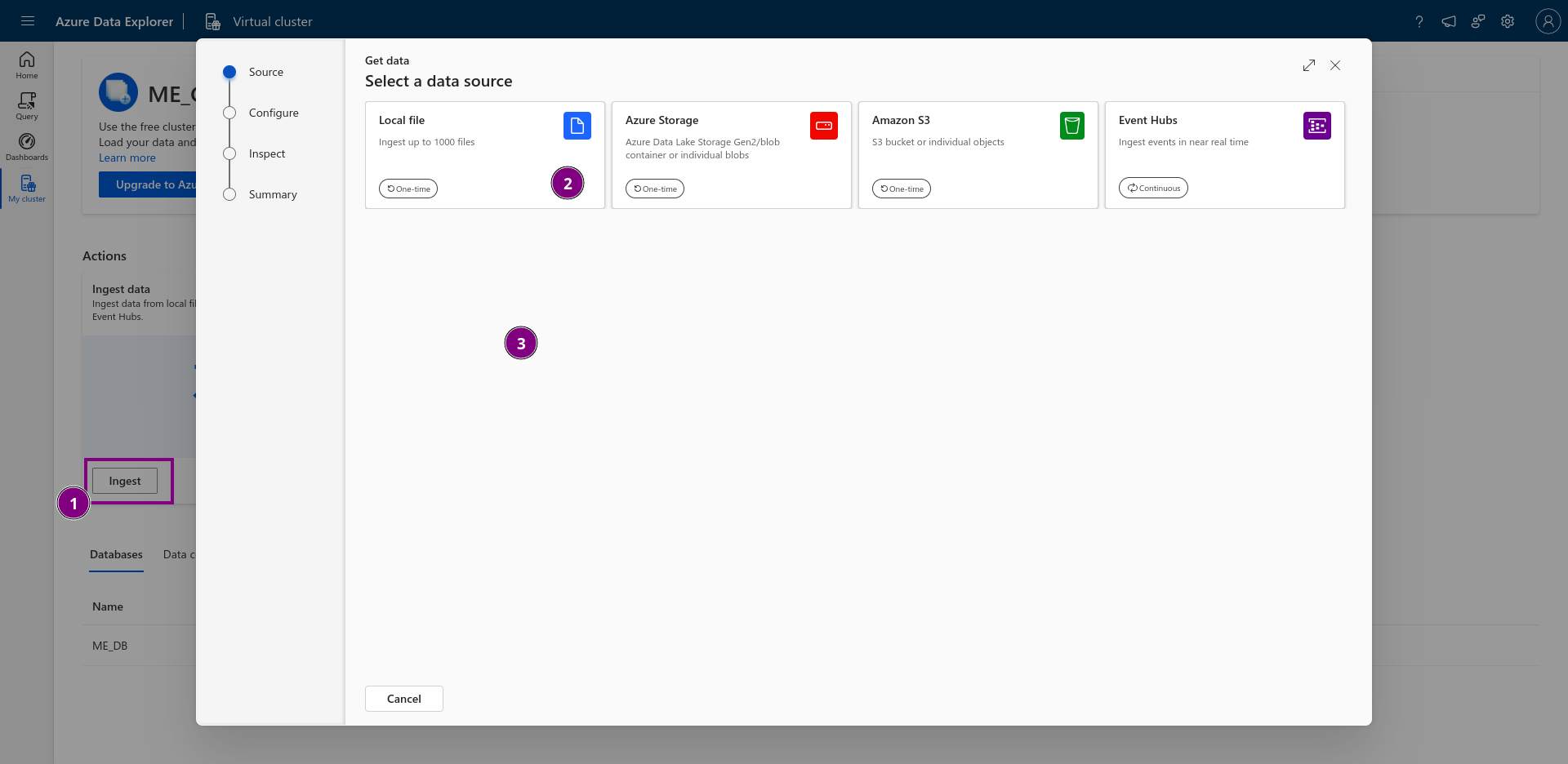Open the Help question mark icon
Viewport: 1568px width, 764px height.
(x=1419, y=22)
